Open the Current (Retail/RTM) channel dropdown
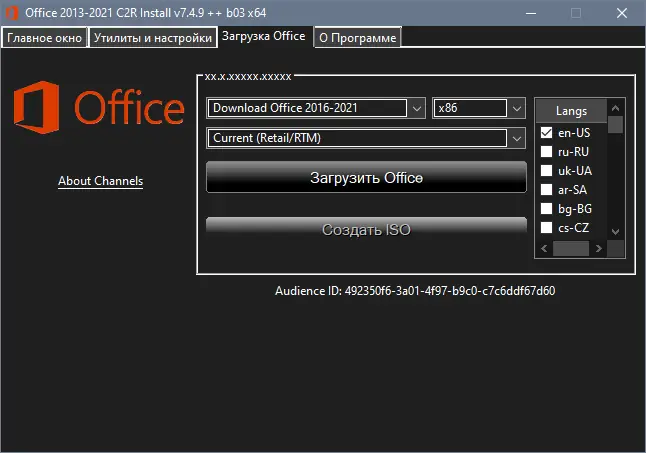The image size is (646, 453). 366,138
